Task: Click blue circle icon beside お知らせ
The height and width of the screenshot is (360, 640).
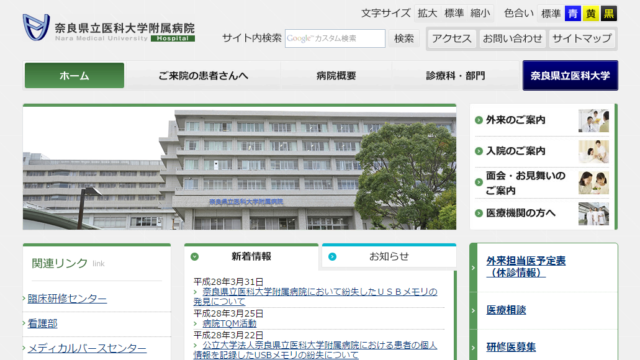Action: pos(332,257)
